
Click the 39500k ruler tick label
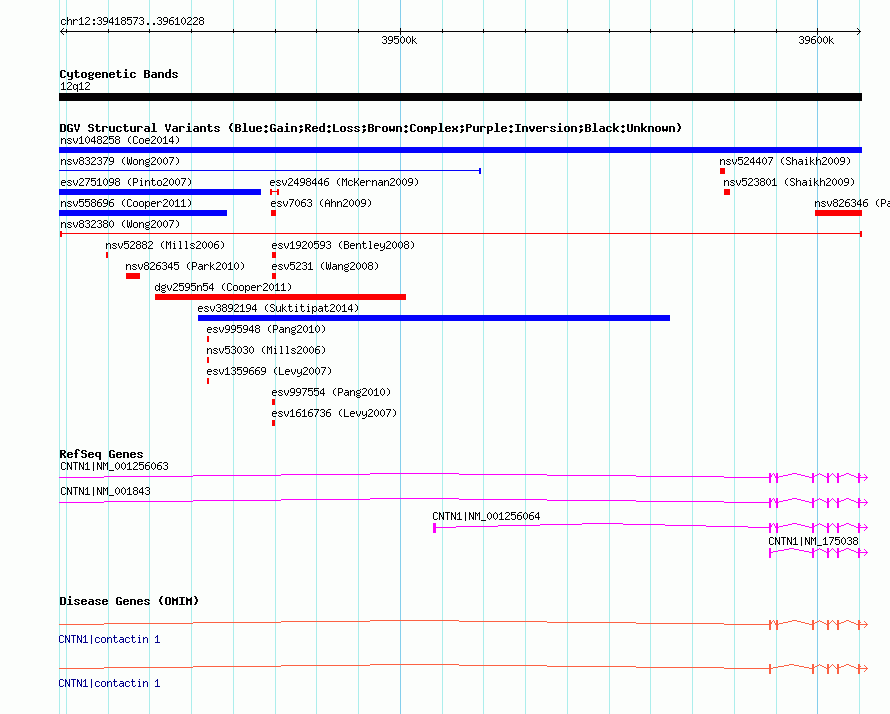click(399, 40)
